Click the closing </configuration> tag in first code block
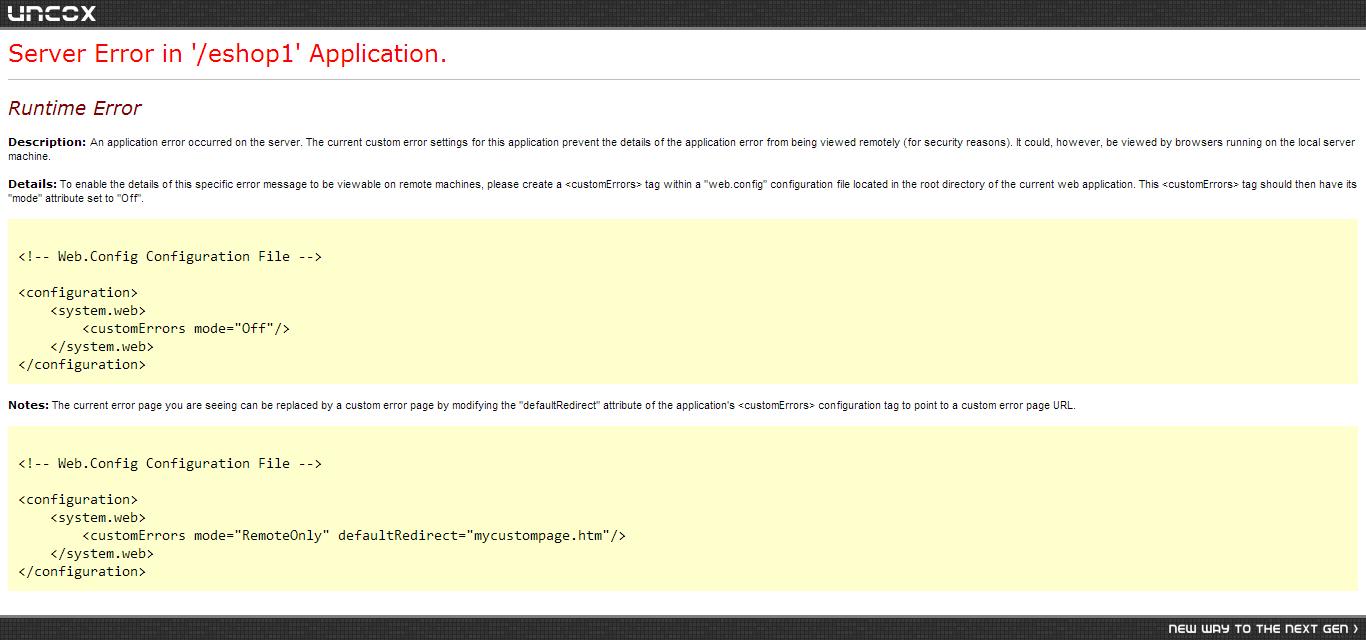This screenshot has height=640, width=1366. [82, 364]
